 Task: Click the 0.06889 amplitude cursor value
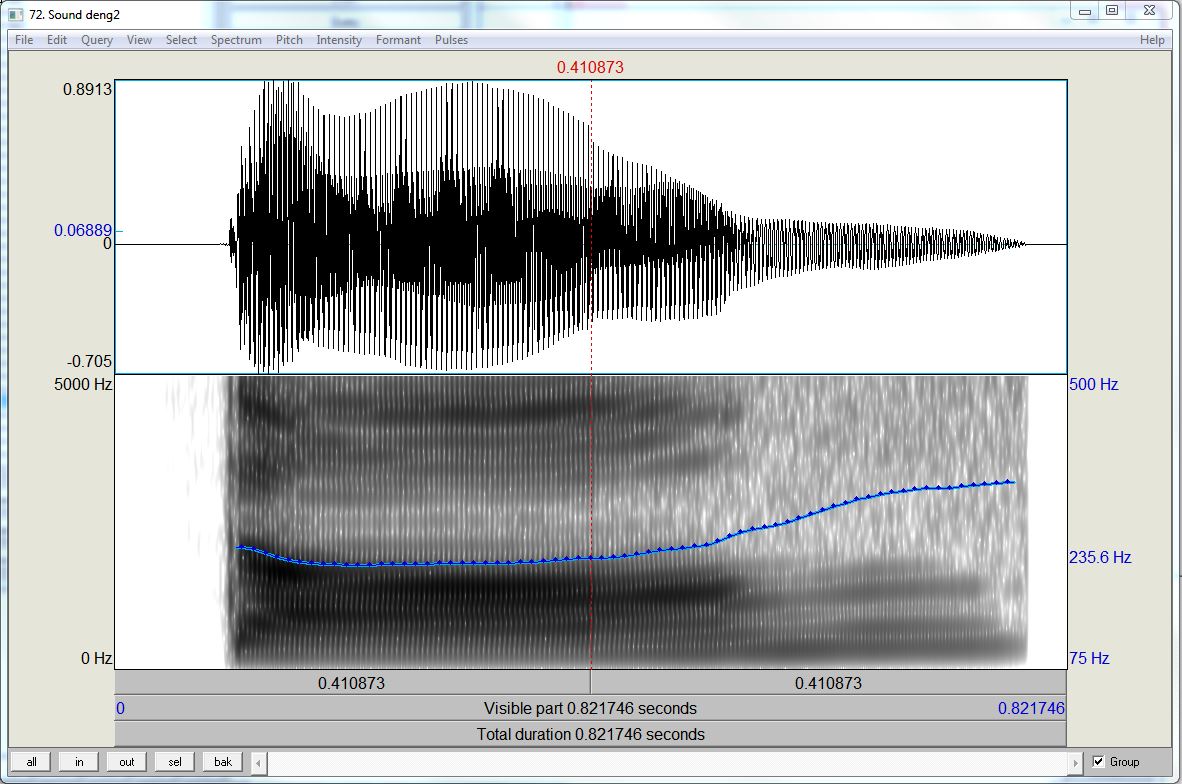(83, 230)
